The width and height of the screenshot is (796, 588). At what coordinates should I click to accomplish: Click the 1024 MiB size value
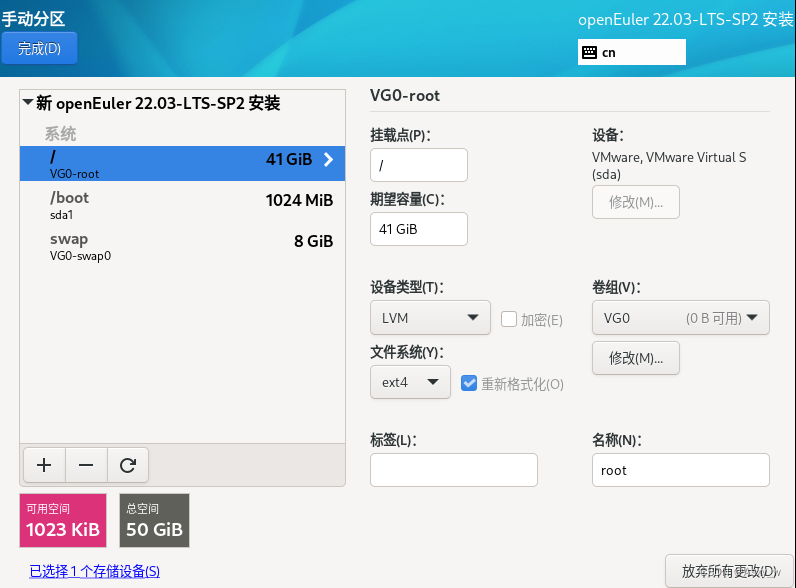click(x=299, y=200)
